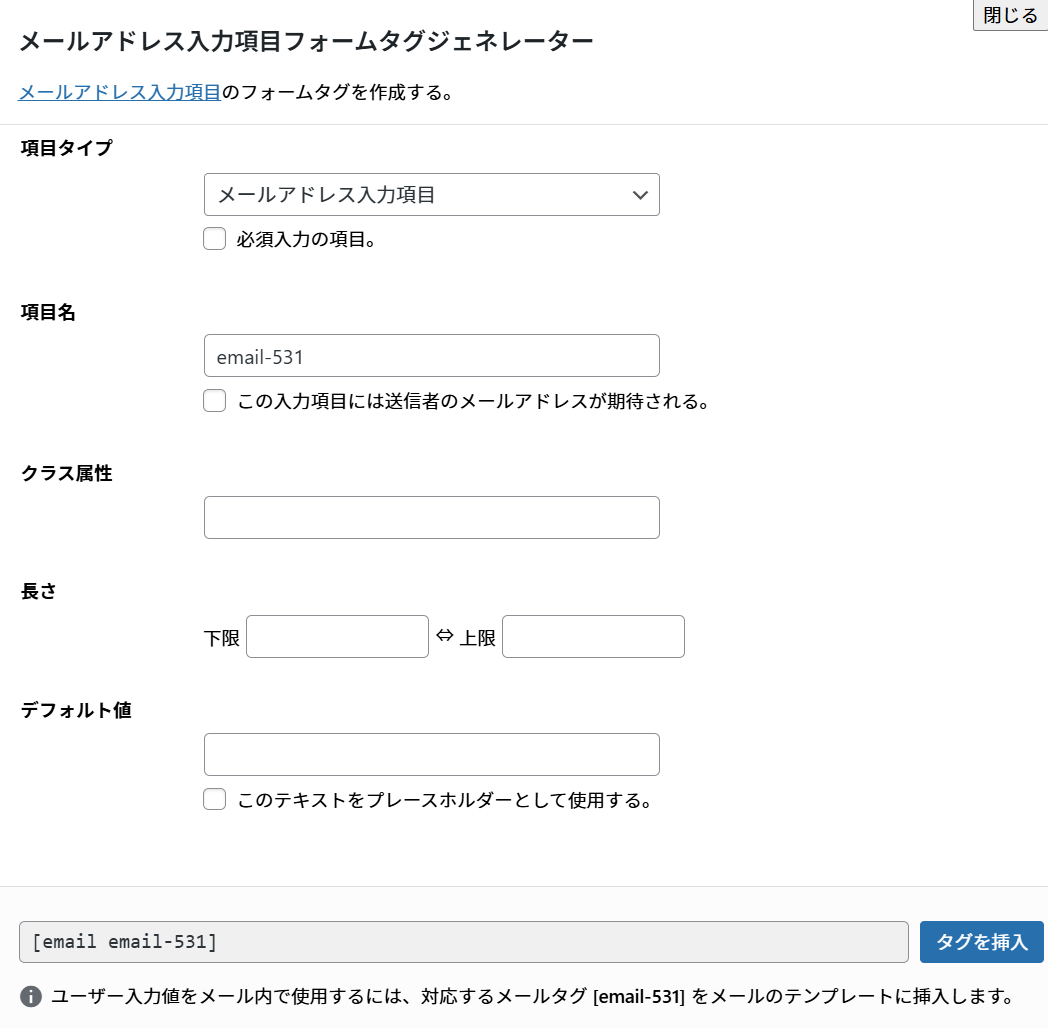Enable the 必須入力の項目 checkbox

(x=214, y=239)
